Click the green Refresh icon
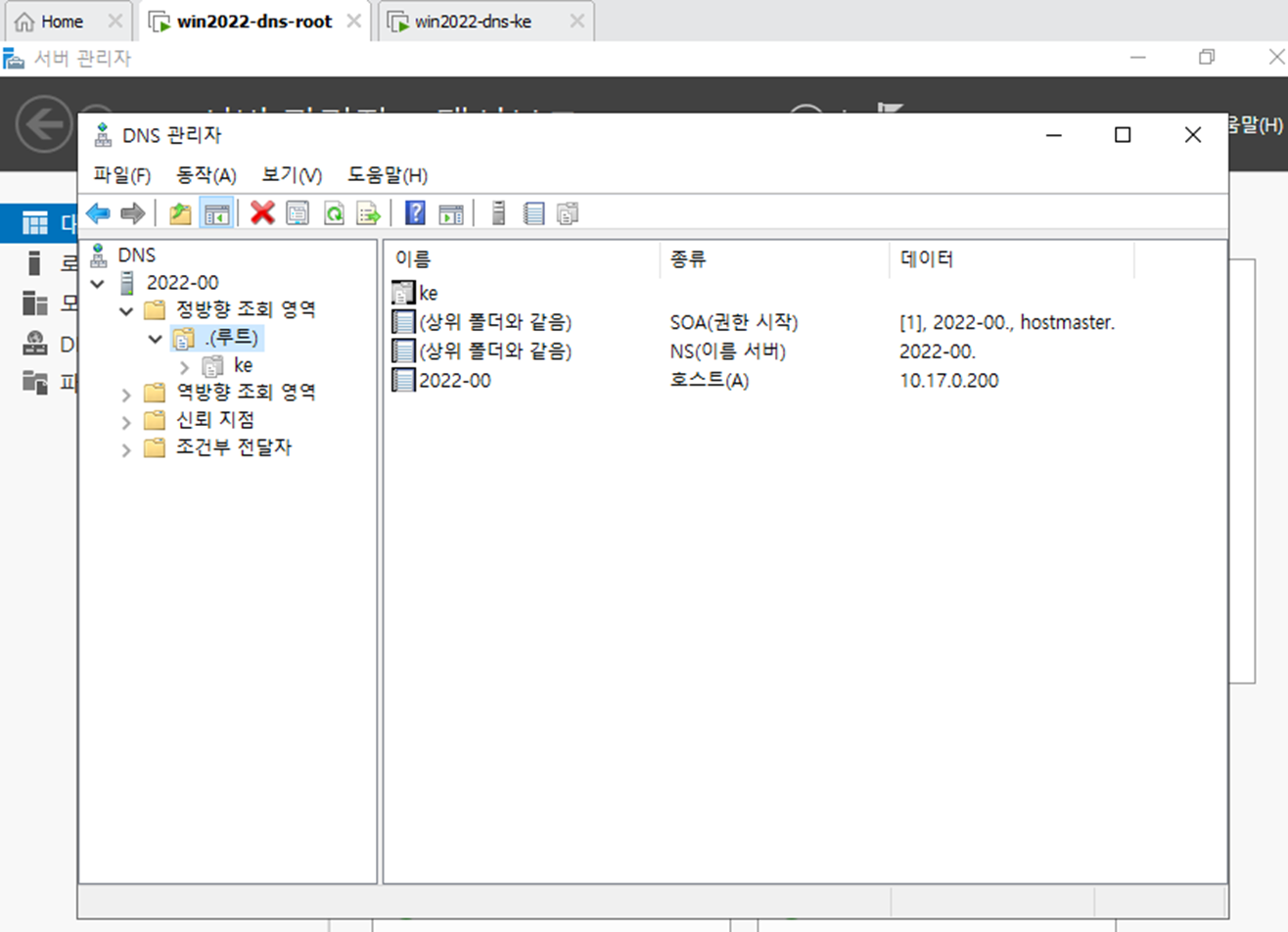Viewport: 1288px width, 932px height. point(334,212)
